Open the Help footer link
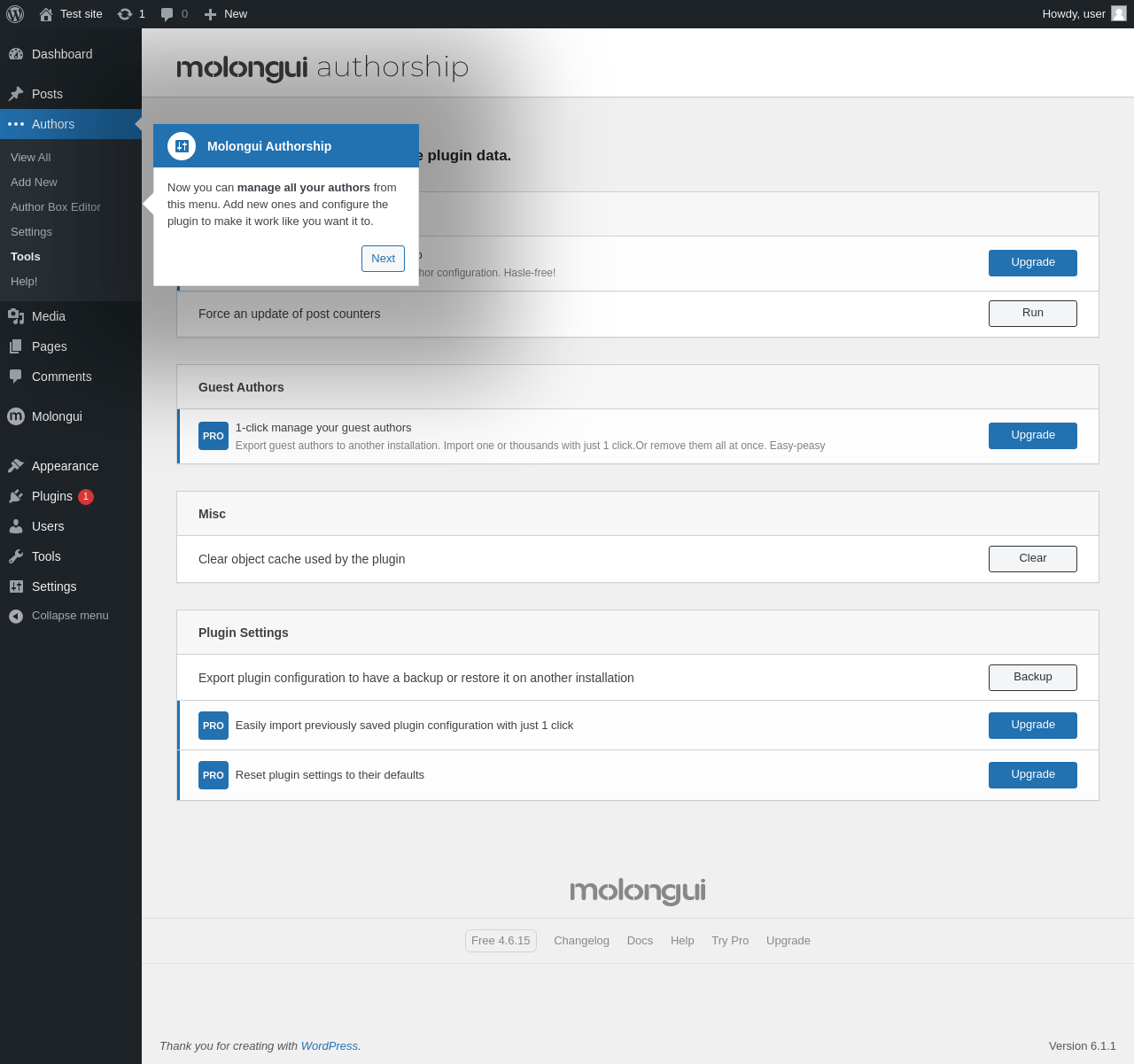 point(682,941)
